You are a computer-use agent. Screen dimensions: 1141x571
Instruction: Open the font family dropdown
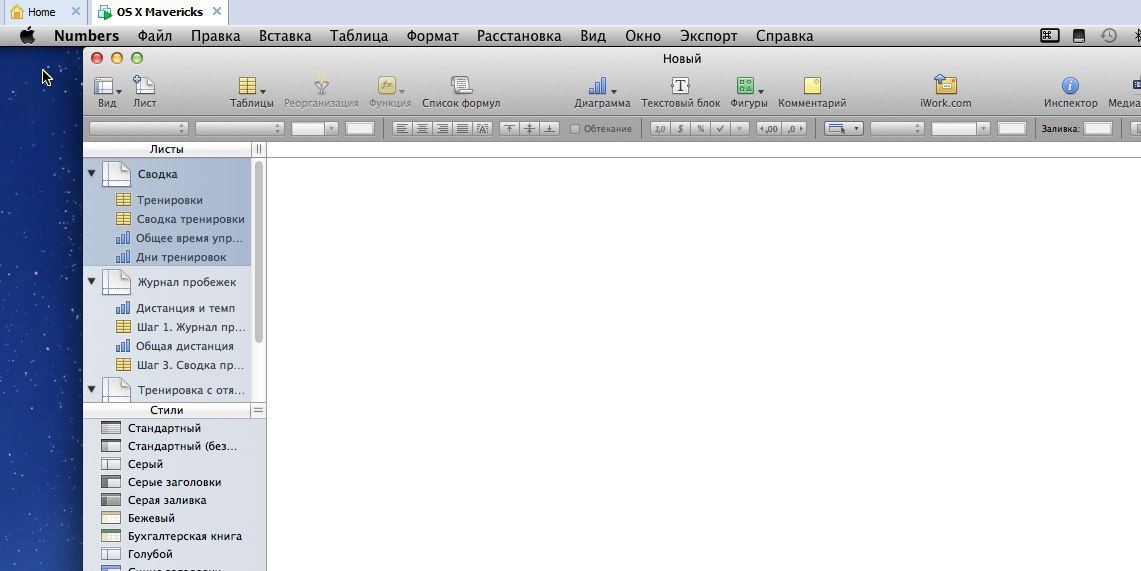point(138,129)
